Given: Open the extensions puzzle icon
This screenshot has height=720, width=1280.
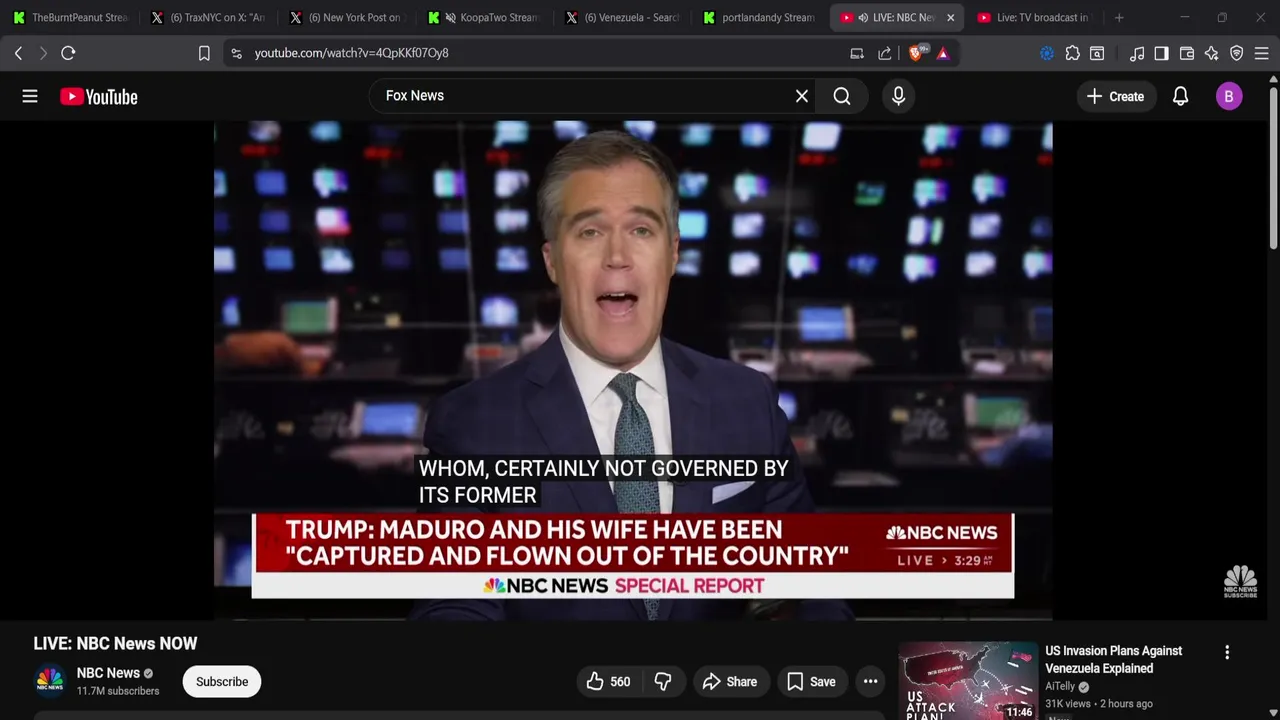Looking at the screenshot, I should click(1072, 53).
